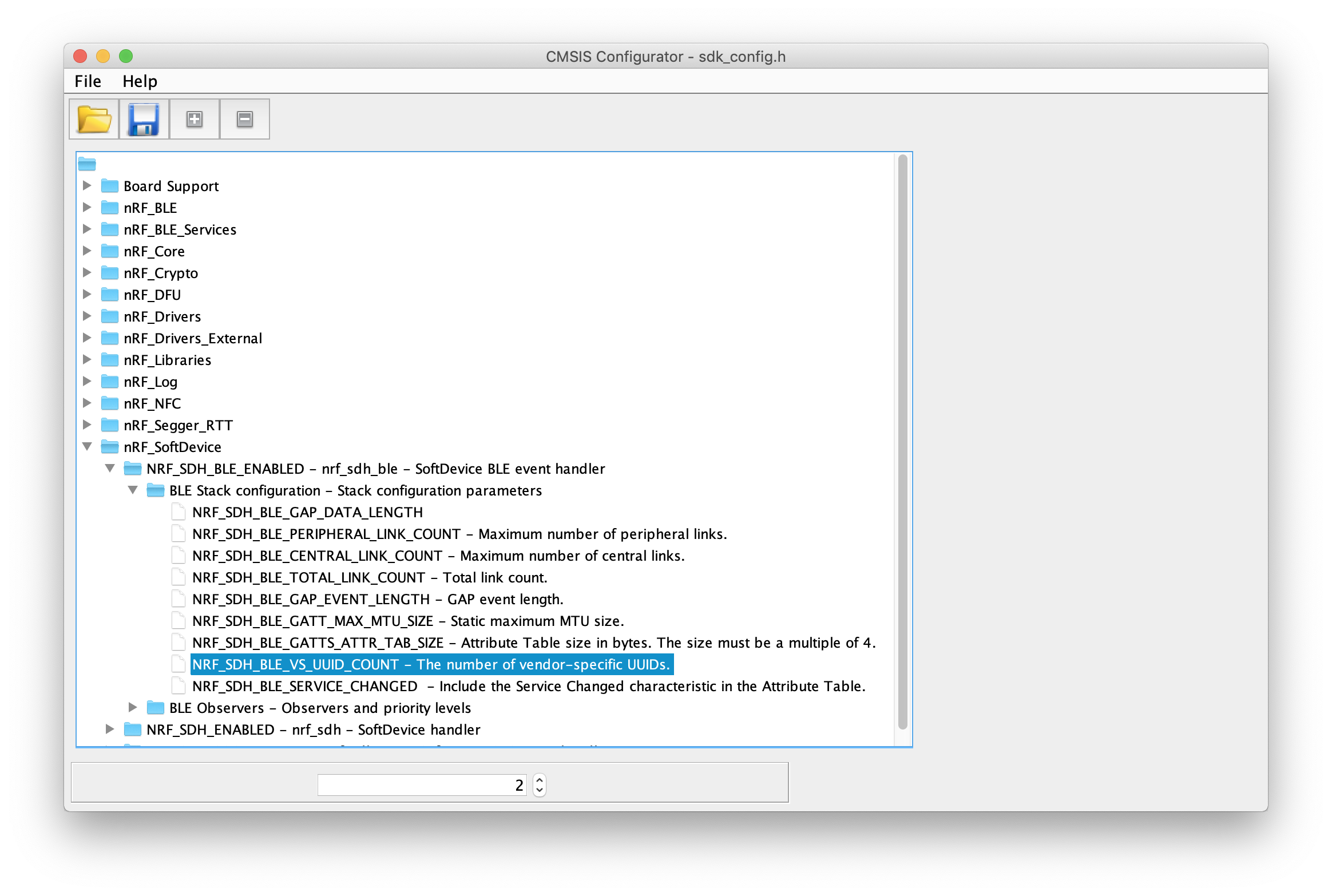Click the folder icon next to BLE Stack configuration
The height and width of the screenshot is (896, 1332).
156,490
